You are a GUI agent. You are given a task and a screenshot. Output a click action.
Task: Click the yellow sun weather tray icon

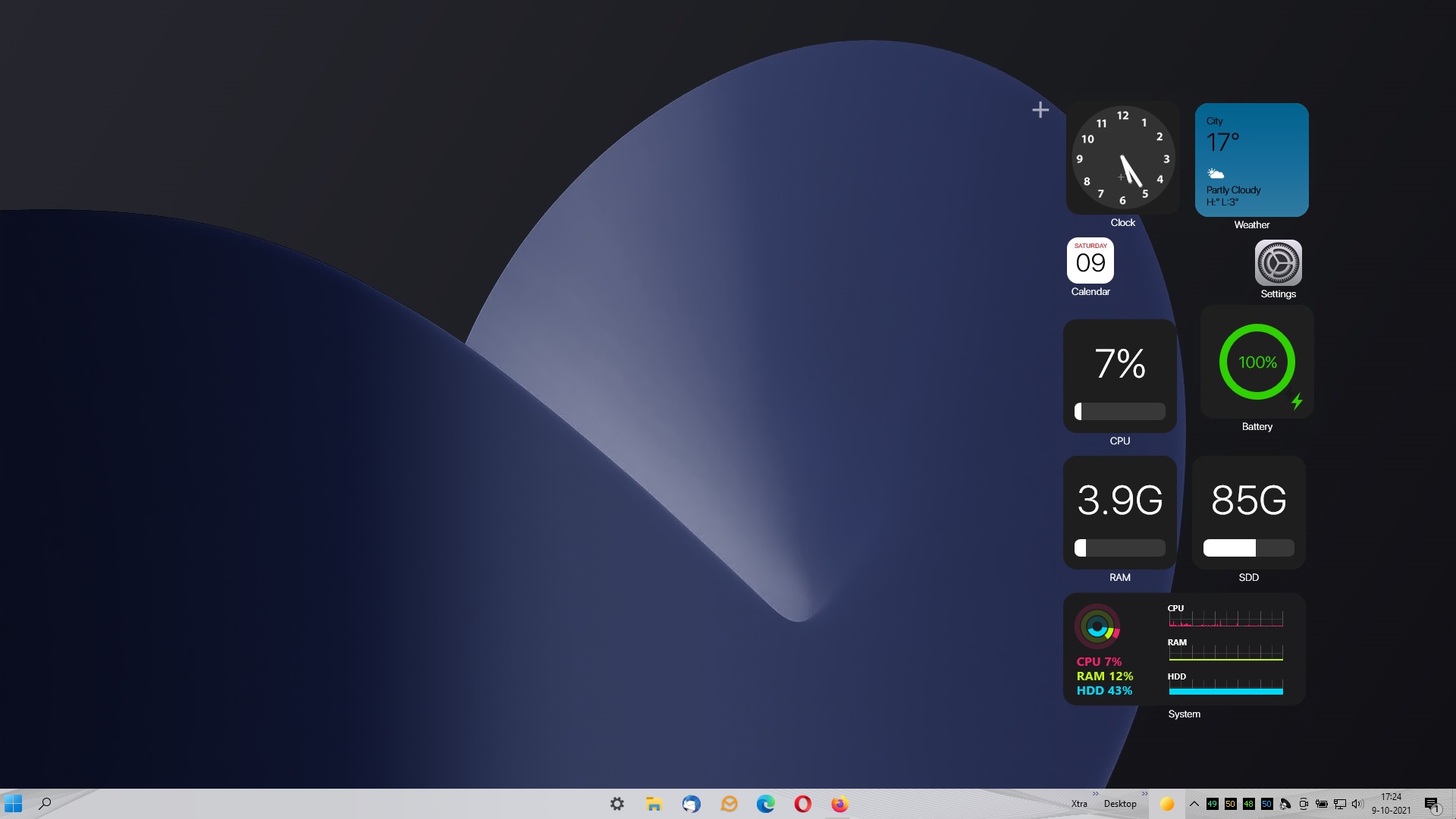(1167, 804)
